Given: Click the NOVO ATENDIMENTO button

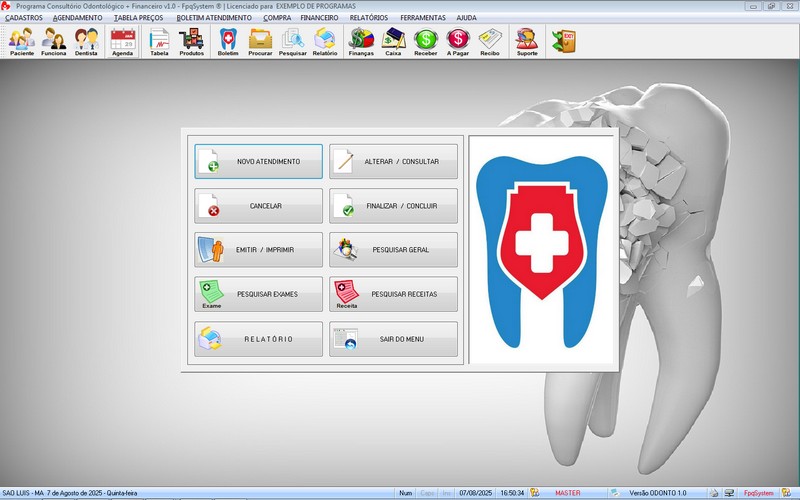Looking at the screenshot, I should [x=259, y=161].
